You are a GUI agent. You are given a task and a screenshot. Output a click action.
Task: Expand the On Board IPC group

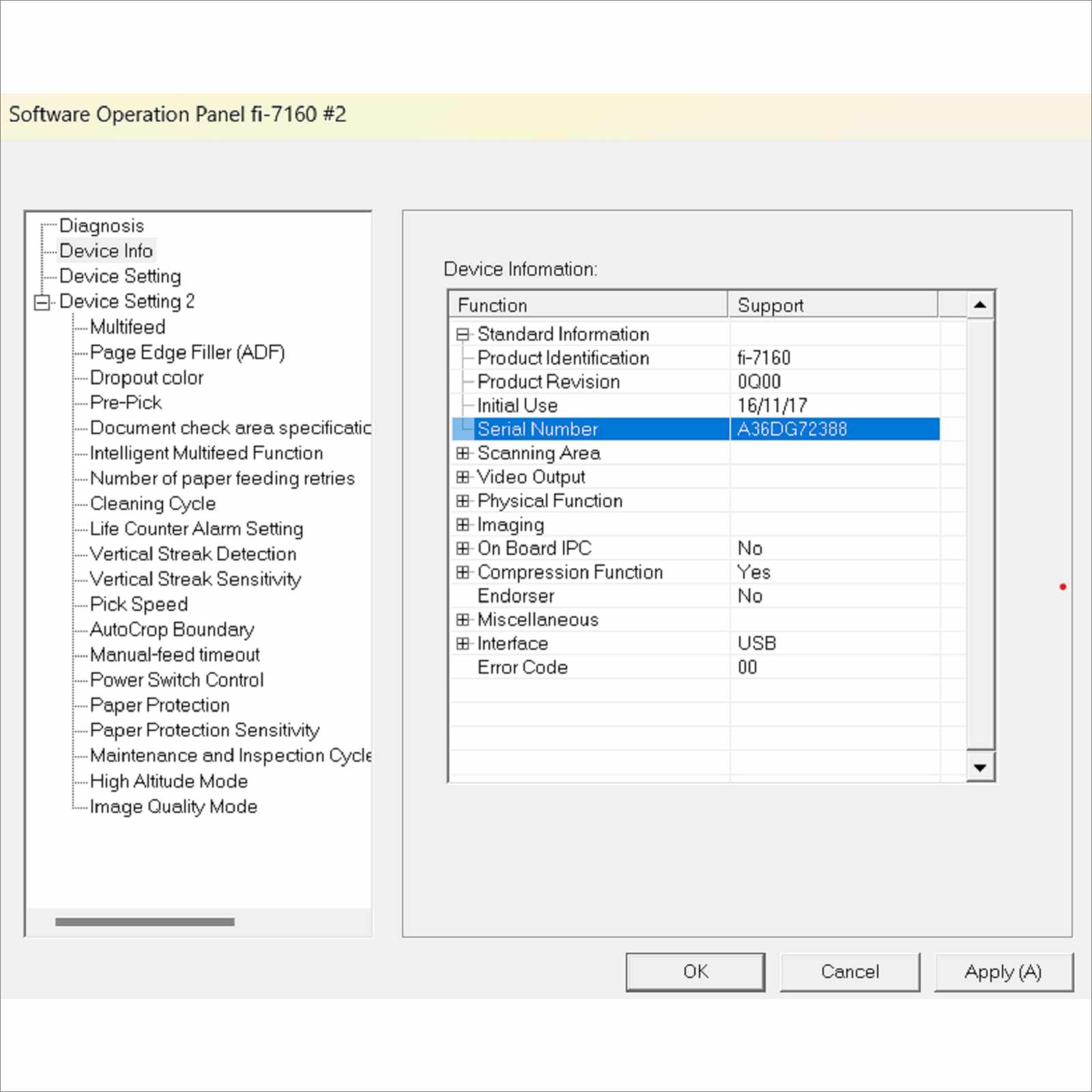463,548
